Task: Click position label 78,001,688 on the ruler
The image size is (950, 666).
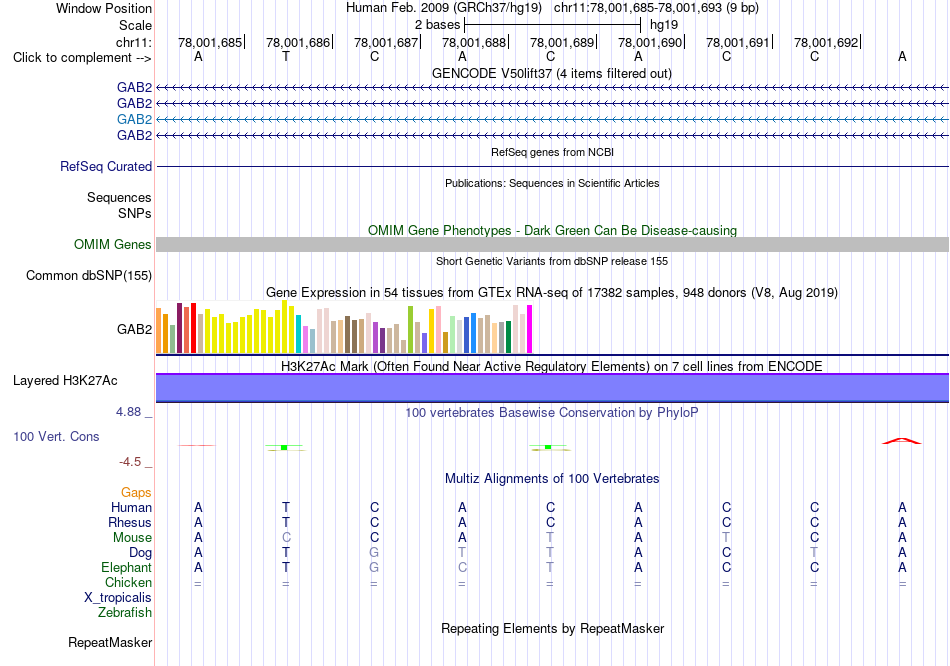Action: (x=474, y=42)
